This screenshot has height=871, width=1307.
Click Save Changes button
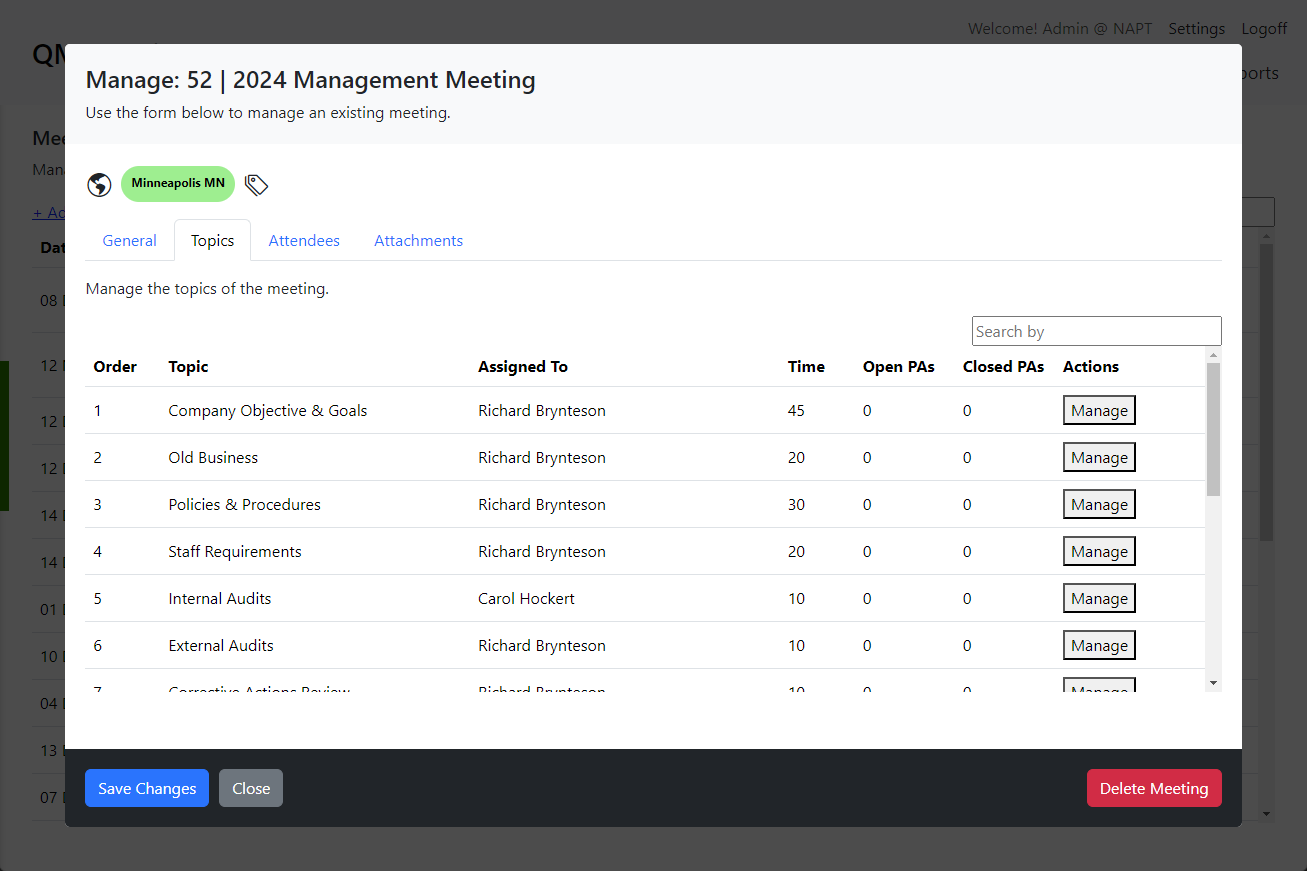pyautogui.click(x=147, y=788)
